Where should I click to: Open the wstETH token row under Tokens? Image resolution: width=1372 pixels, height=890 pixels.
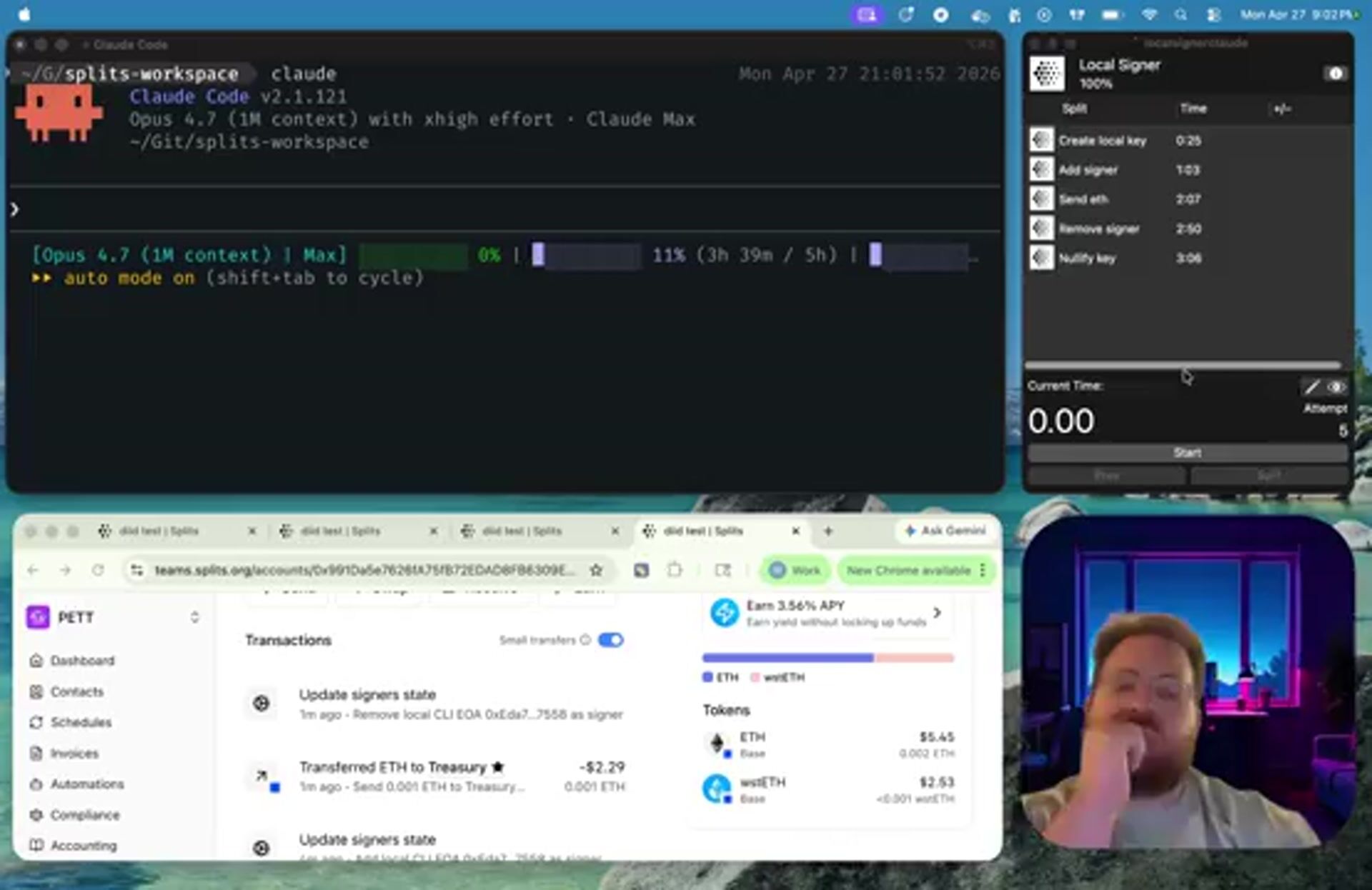click(829, 790)
